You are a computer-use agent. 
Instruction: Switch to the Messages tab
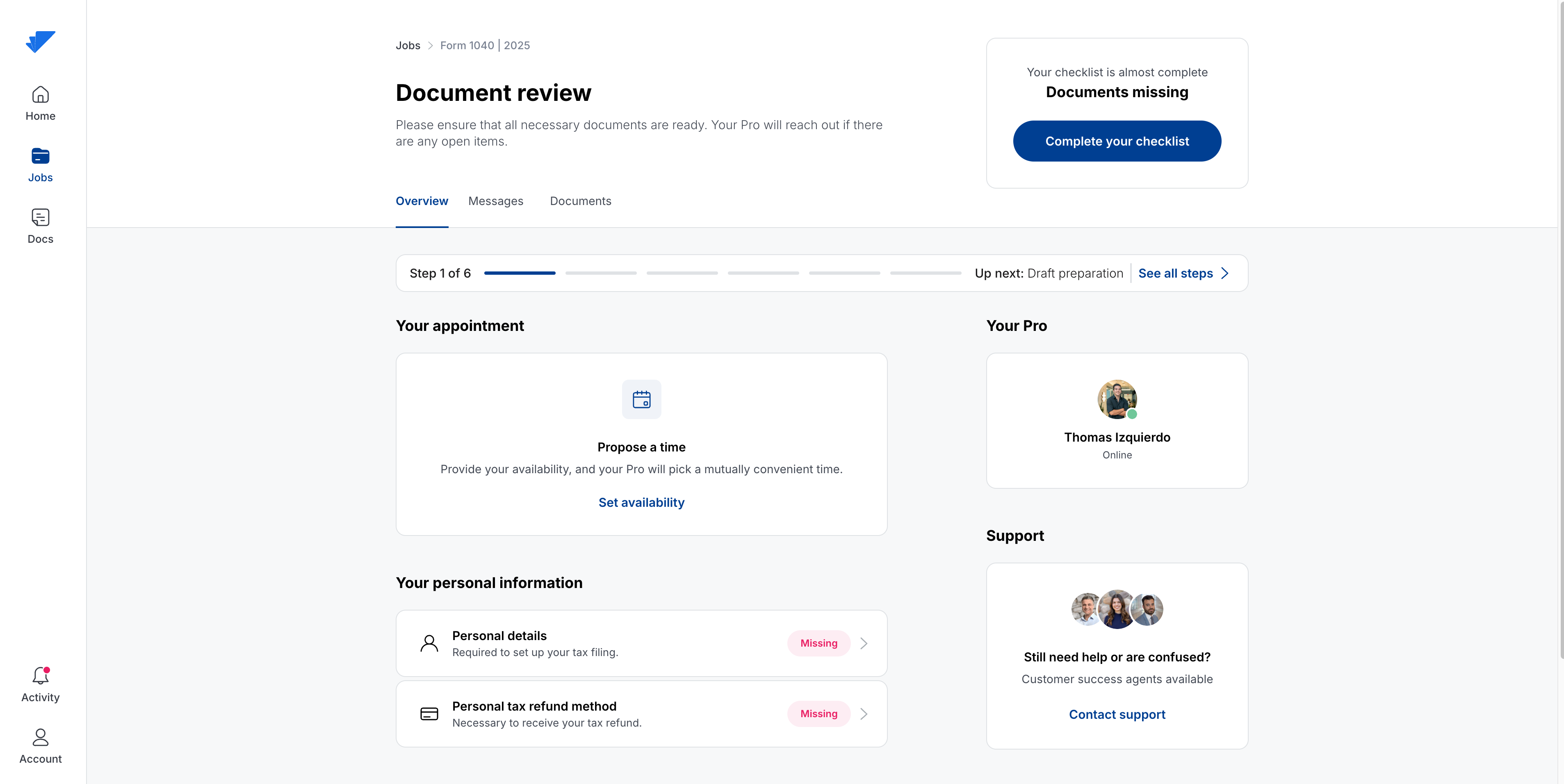(x=495, y=201)
